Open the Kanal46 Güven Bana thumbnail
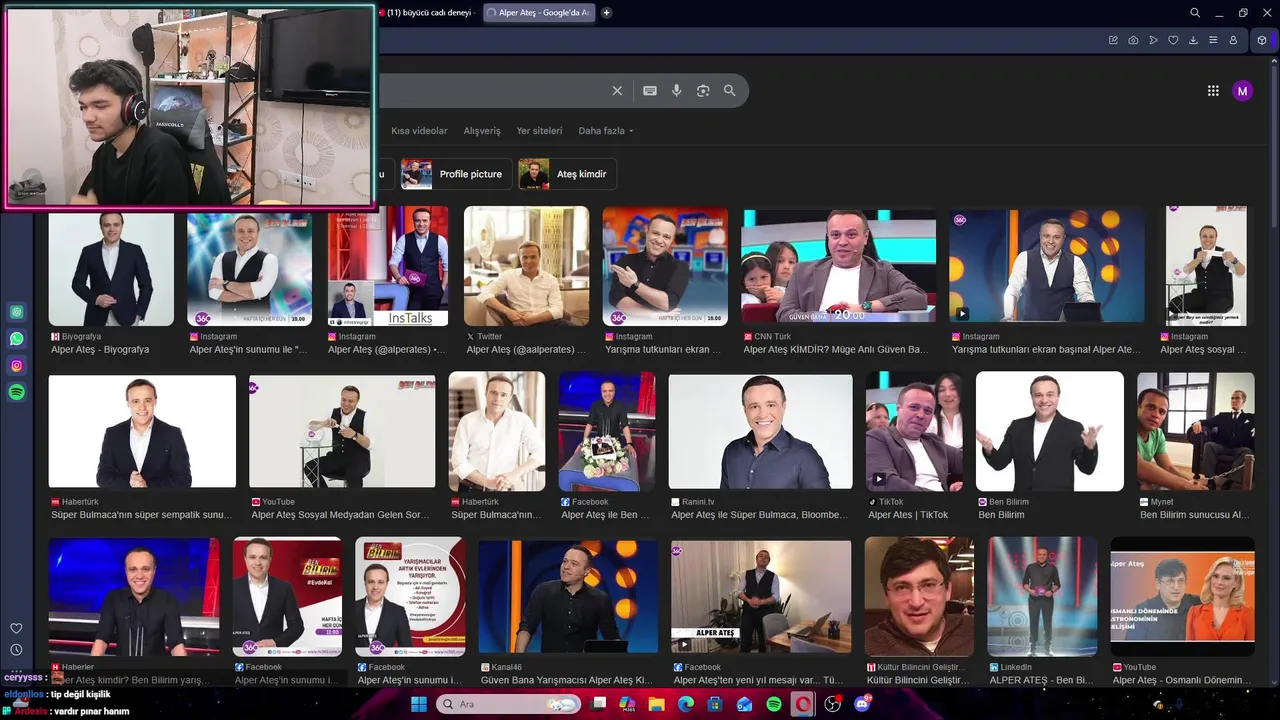Screen dimensions: 1280x720 coord(569,598)
